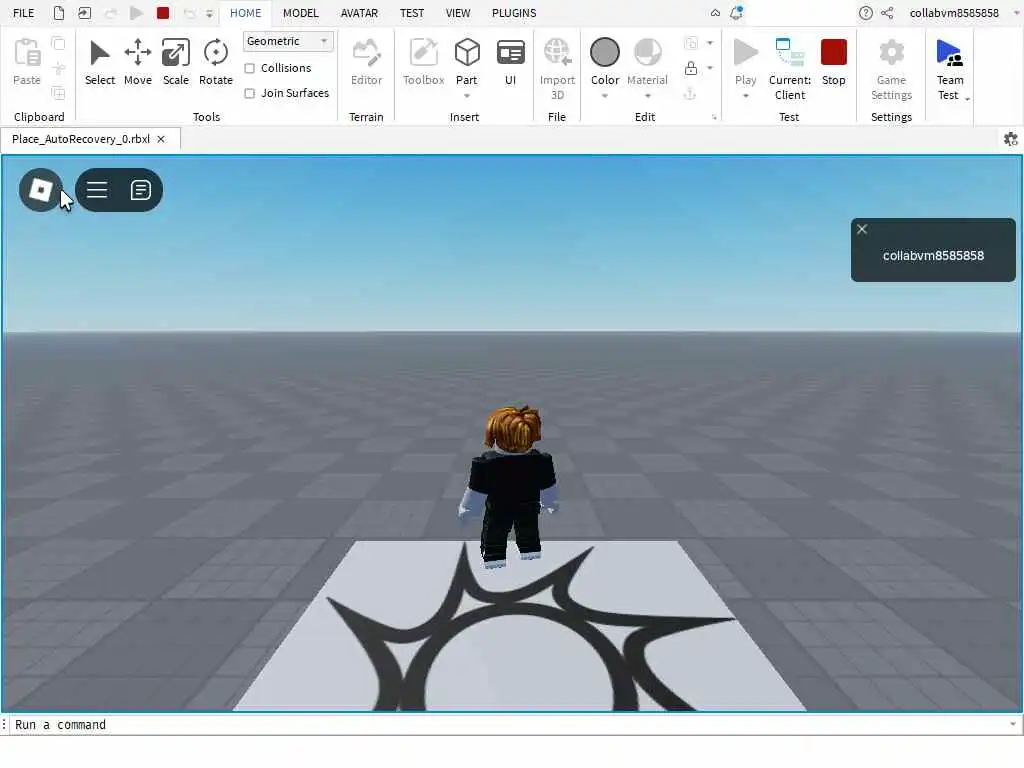This screenshot has width=1024, height=768.
Task: Click the Material sphere icon
Action: (x=647, y=52)
